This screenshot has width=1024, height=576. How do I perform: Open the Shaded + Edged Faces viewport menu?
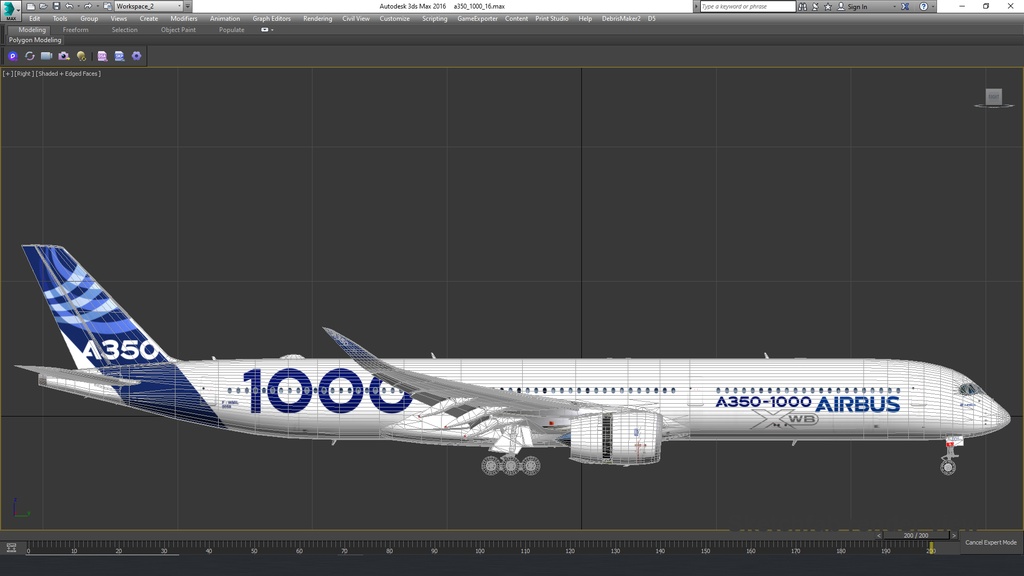point(68,74)
